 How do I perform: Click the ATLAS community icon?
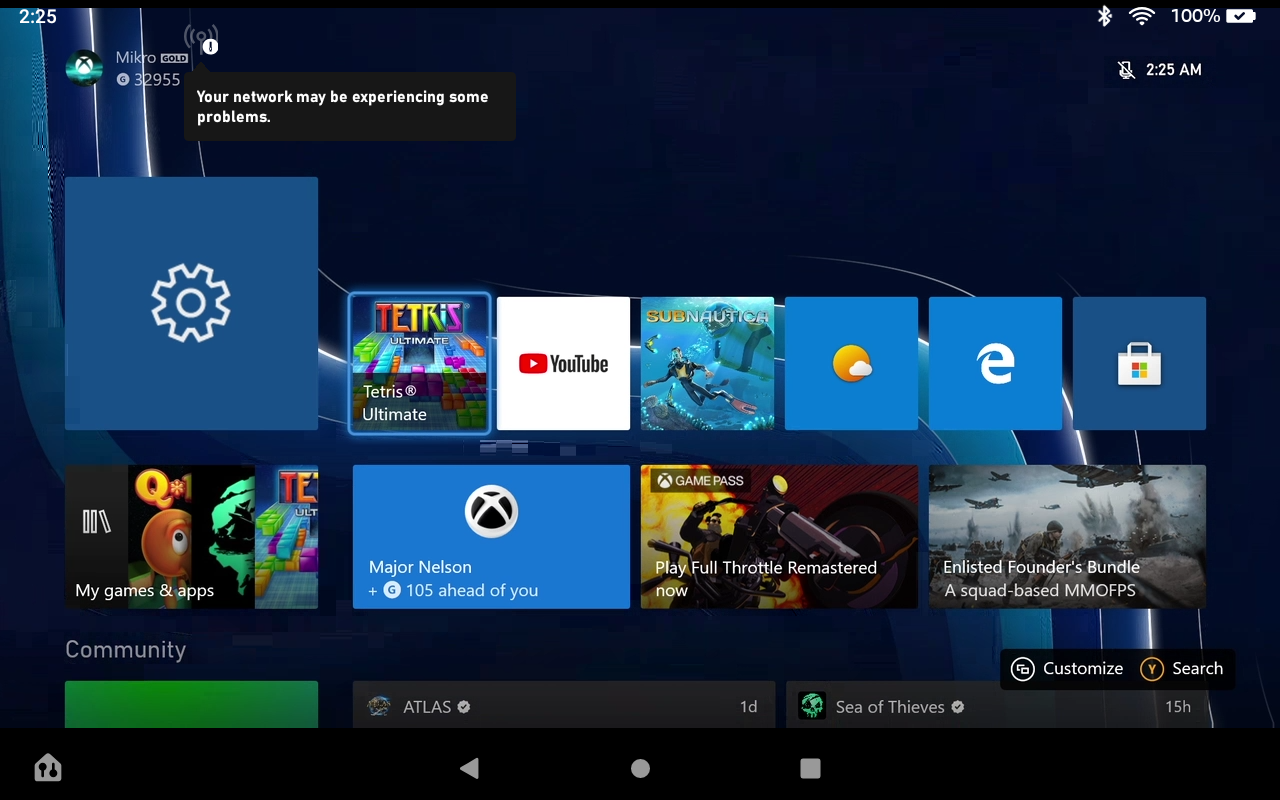(379, 706)
